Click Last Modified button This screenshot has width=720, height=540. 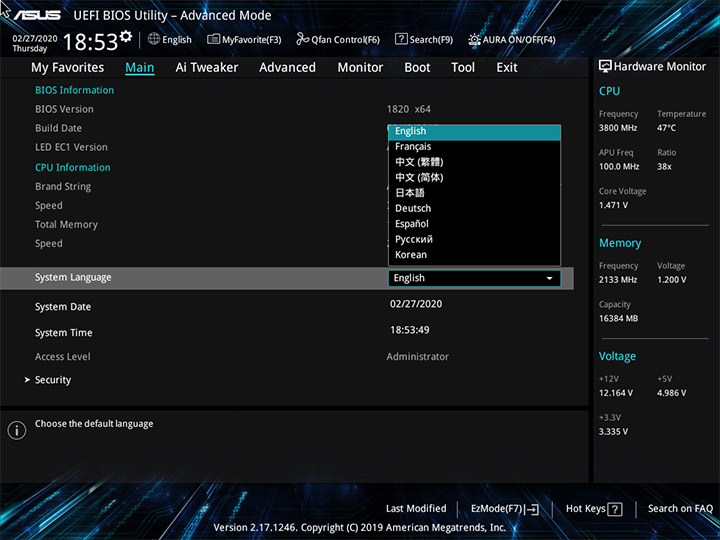[x=416, y=508]
